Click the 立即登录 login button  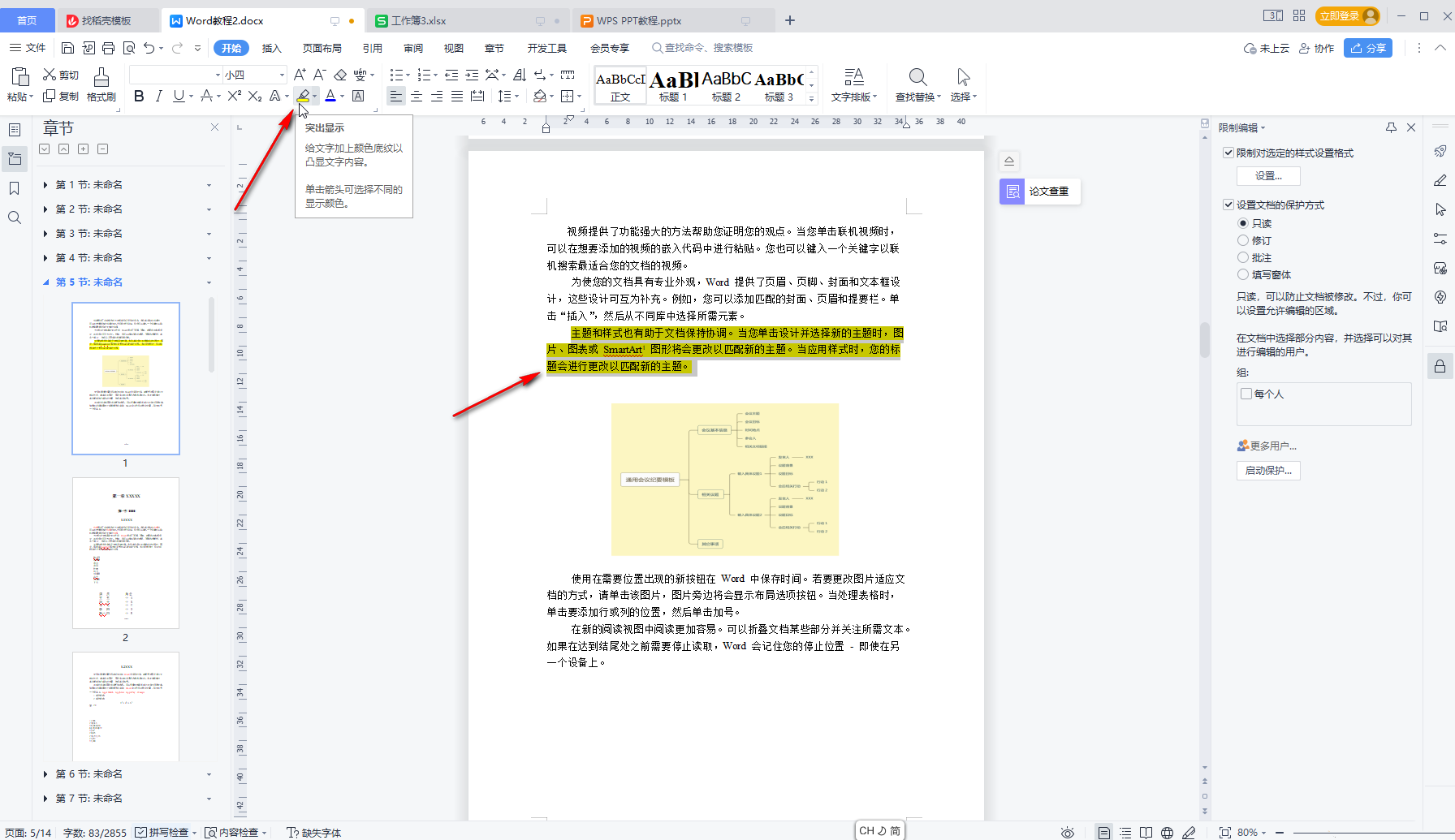pos(1348,15)
